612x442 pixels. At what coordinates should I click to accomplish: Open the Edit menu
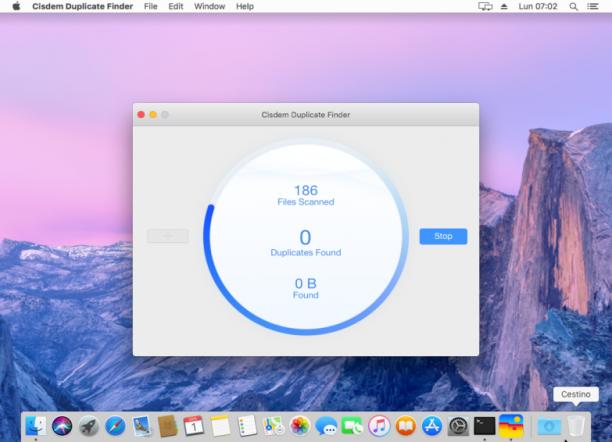pyautogui.click(x=176, y=6)
